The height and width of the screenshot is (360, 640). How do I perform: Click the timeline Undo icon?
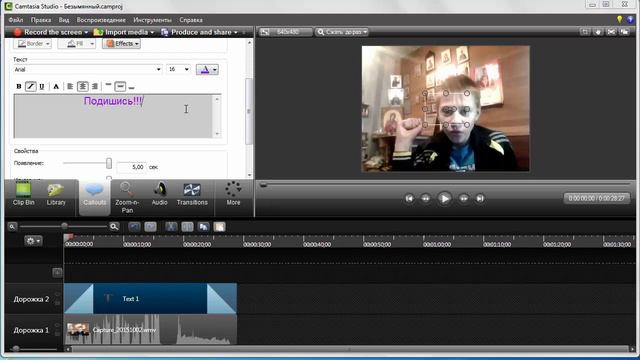coord(134,227)
